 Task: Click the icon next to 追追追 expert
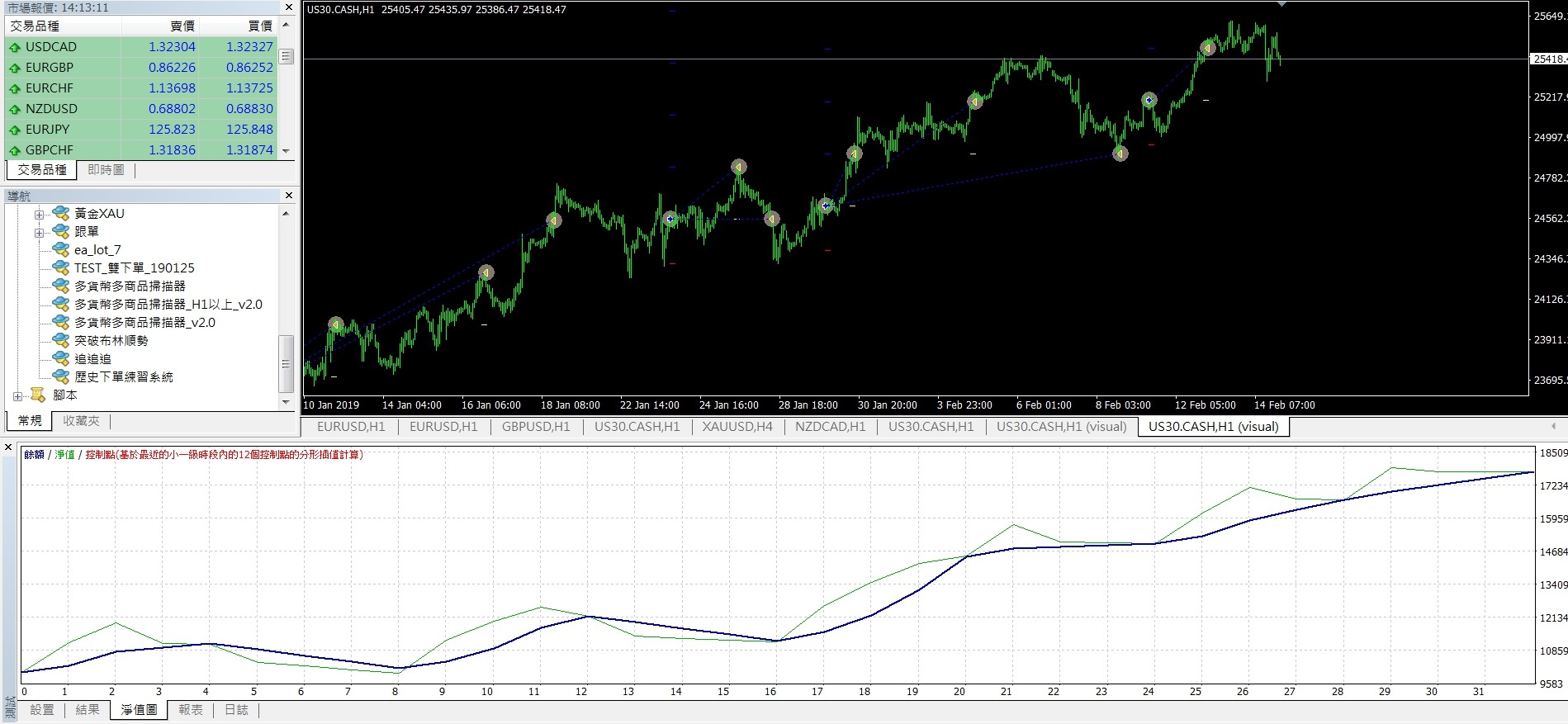pyautogui.click(x=60, y=358)
